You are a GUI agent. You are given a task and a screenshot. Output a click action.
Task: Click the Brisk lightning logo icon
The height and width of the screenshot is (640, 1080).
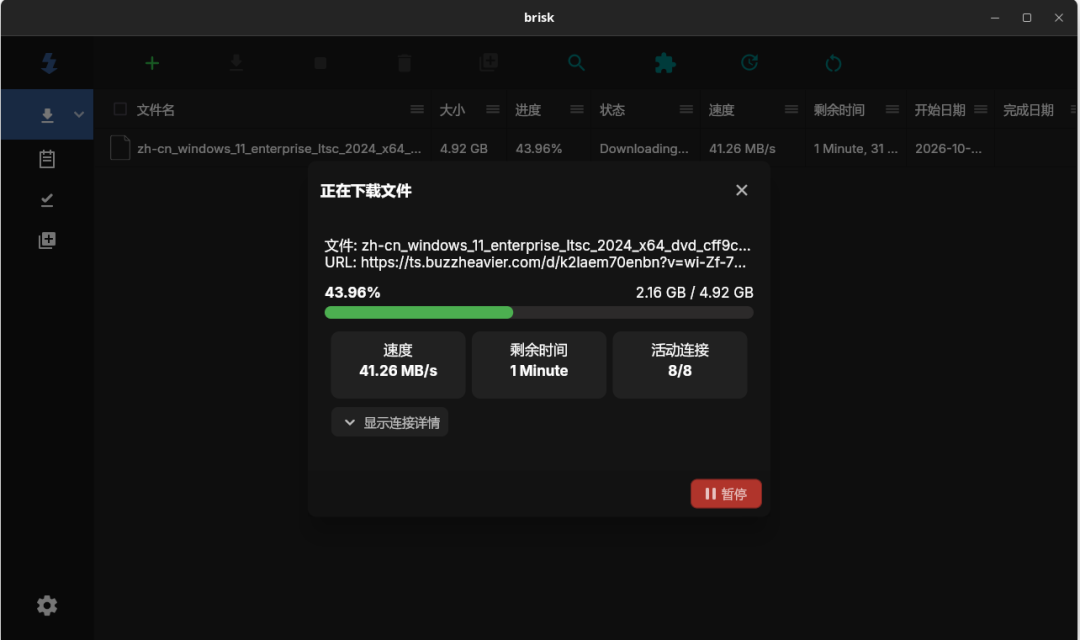(49, 63)
